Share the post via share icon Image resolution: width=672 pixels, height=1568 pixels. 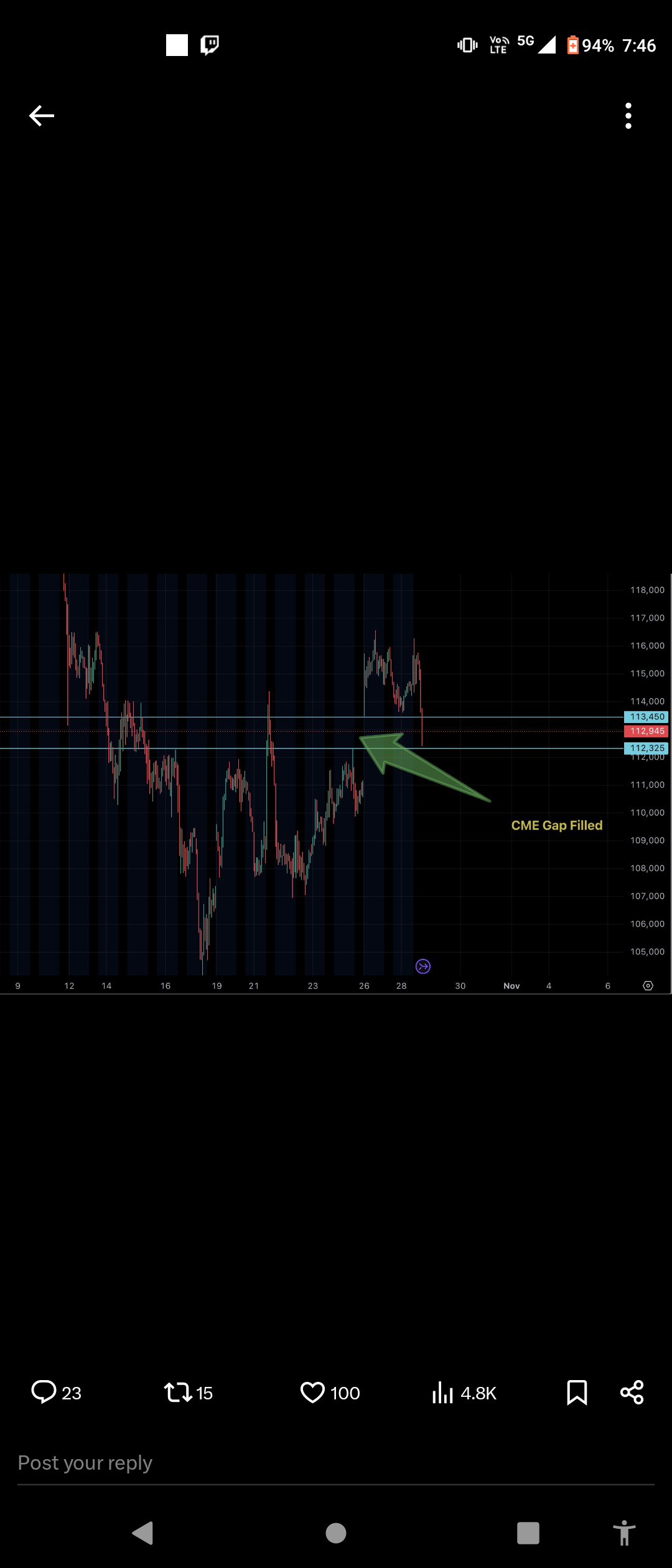[632, 1393]
